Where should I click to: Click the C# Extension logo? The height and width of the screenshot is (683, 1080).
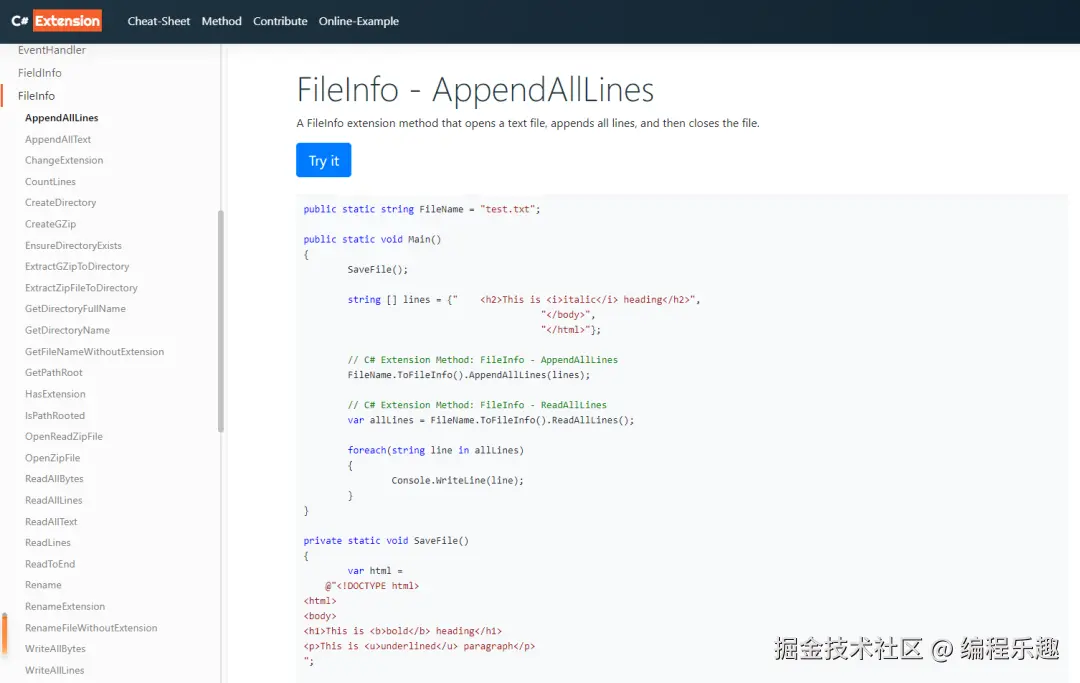(56, 21)
